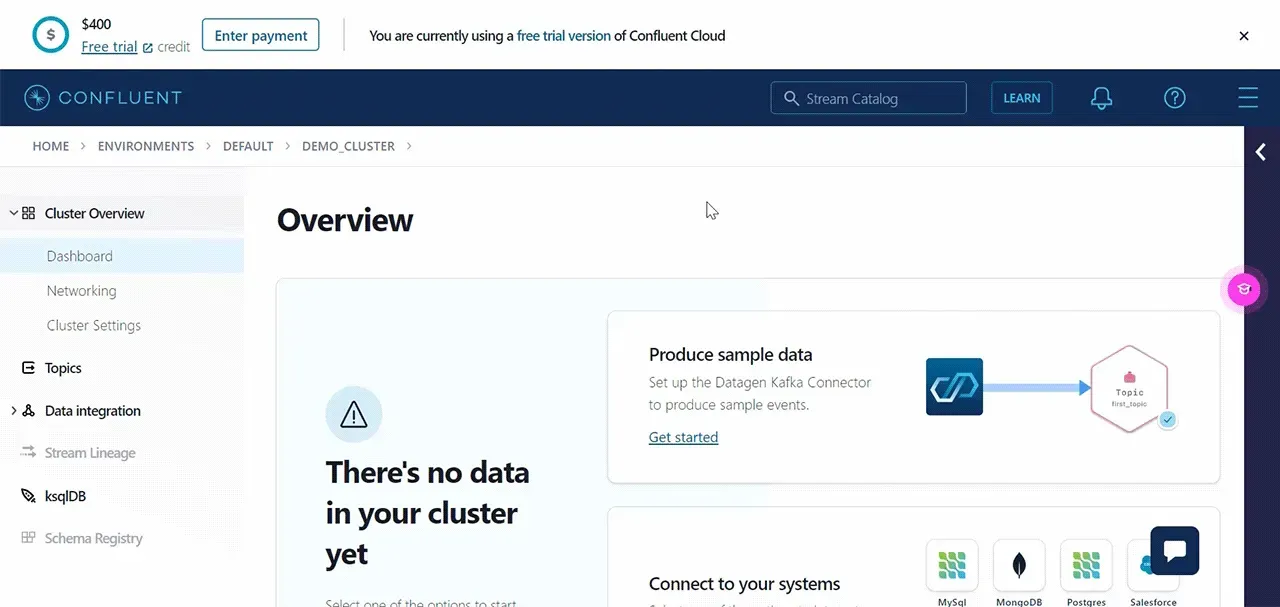
Task: Select the Salesforce connector icon
Action: 1145,566
